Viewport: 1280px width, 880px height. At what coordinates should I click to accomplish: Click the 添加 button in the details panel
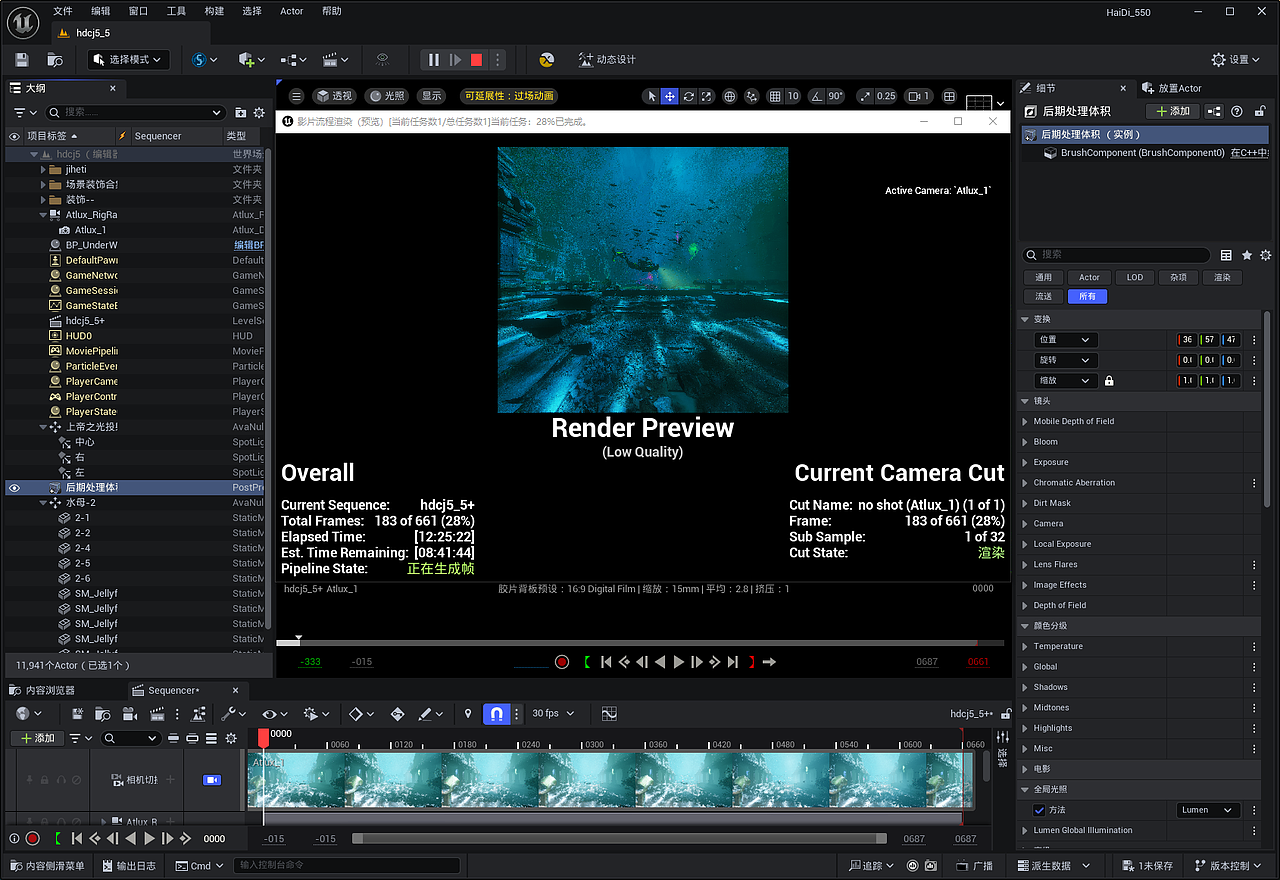tap(1172, 111)
